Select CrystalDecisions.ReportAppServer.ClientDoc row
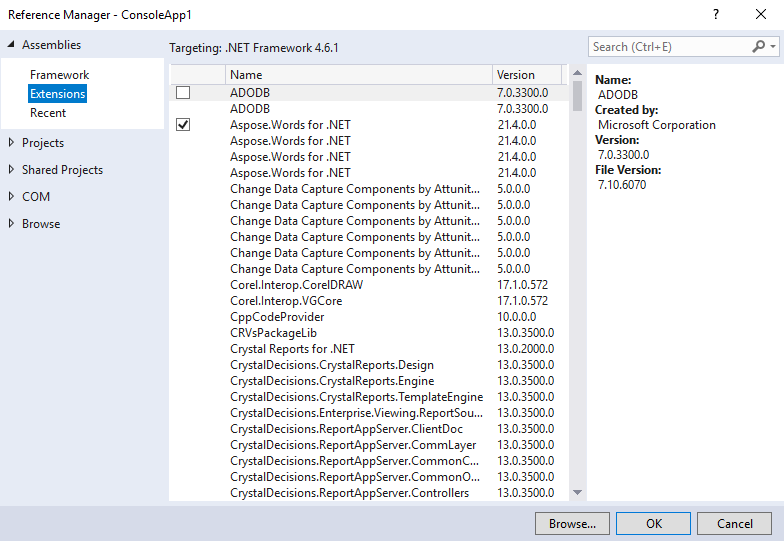Screen dimensions: 784x541 (368, 428)
